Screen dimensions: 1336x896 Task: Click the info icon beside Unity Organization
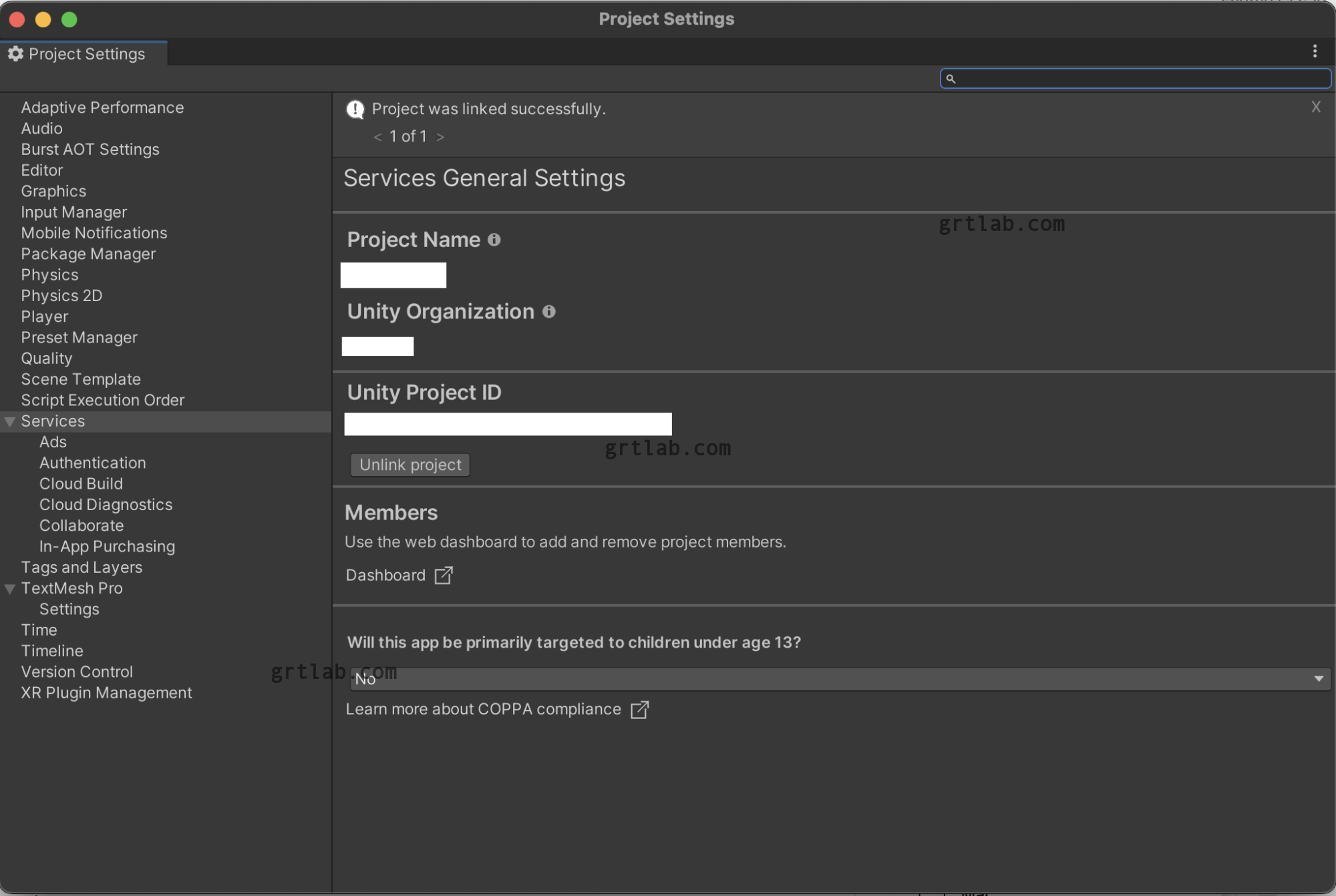548,311
